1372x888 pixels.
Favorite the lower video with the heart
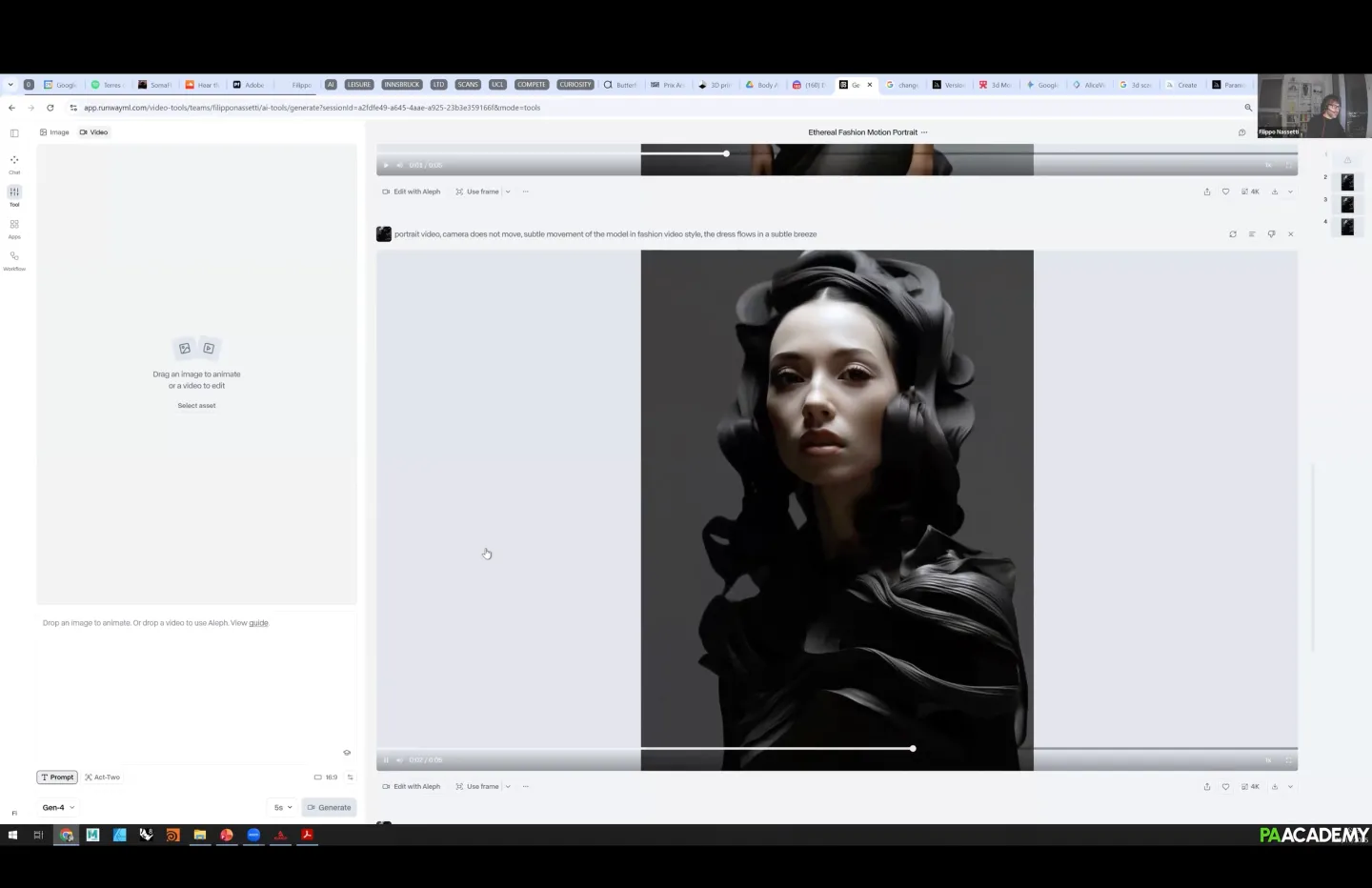1226,787
